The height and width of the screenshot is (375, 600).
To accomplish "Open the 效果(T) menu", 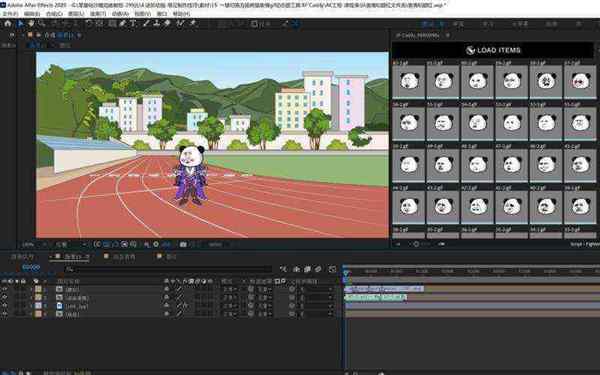I will (x=98, y=13).
